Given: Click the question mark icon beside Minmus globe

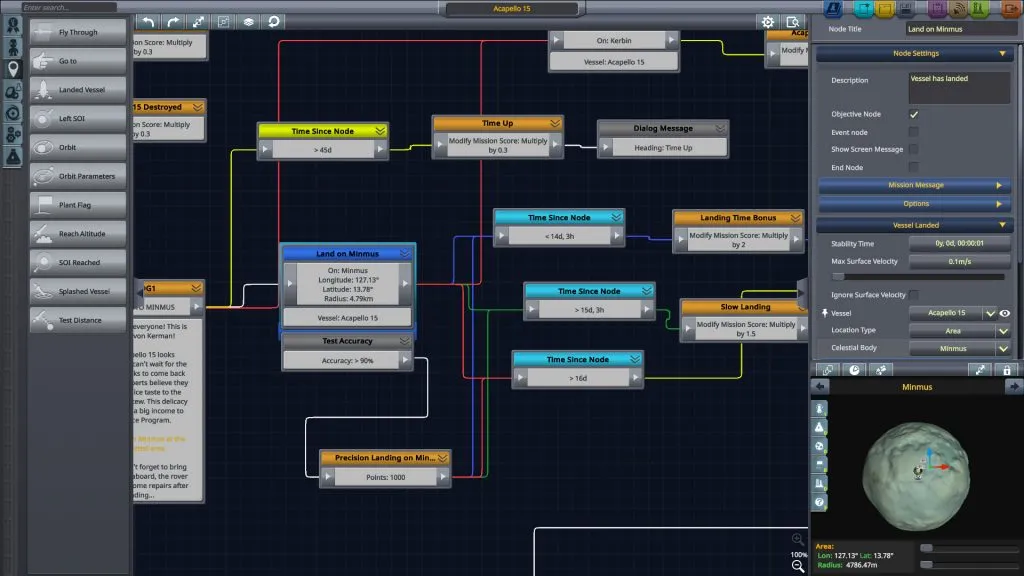Looking at the screenshot, I should tap(819, 502).
